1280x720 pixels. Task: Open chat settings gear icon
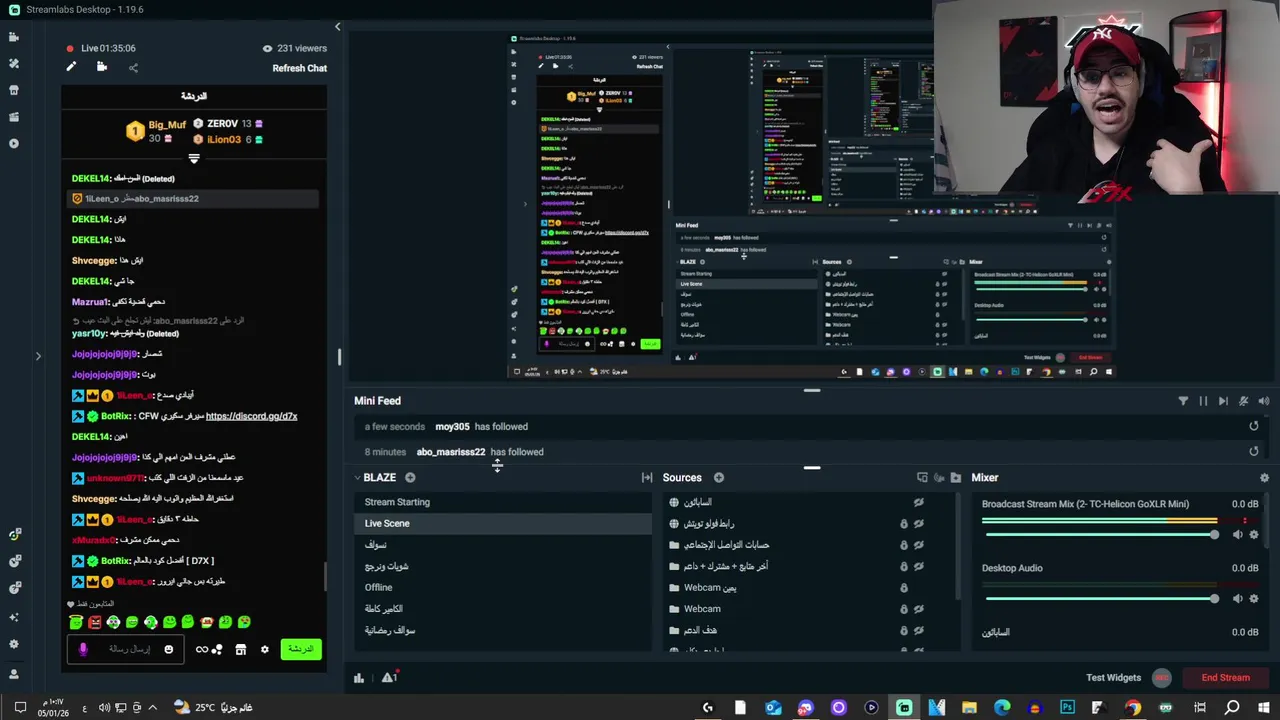[264, 650]
